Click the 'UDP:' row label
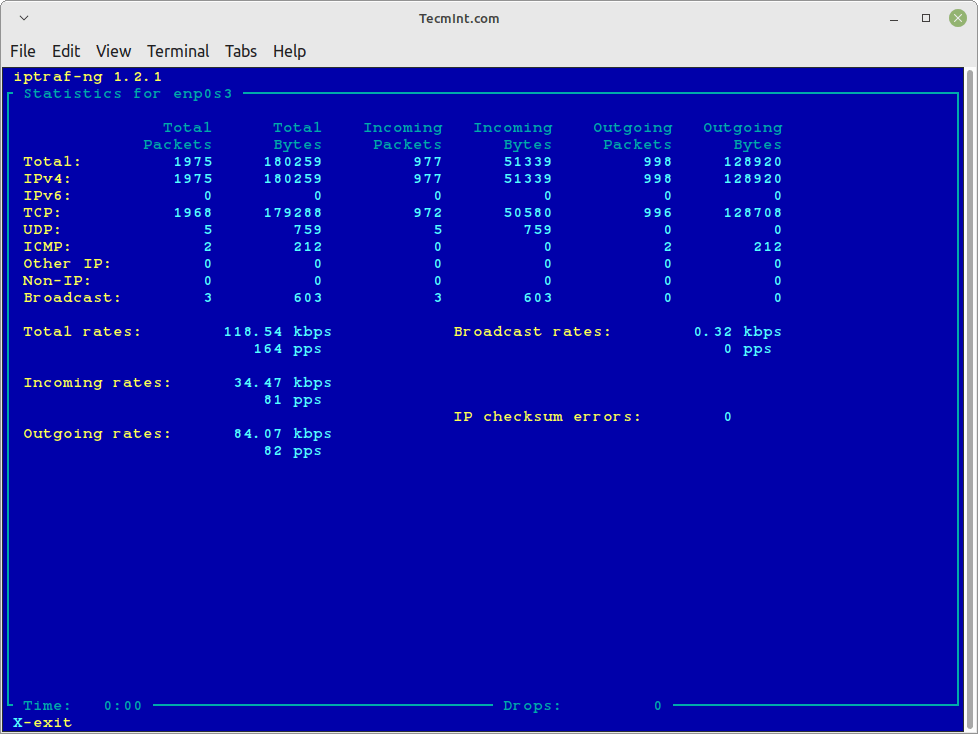978x734 pixels. click(x=42, y=229)
